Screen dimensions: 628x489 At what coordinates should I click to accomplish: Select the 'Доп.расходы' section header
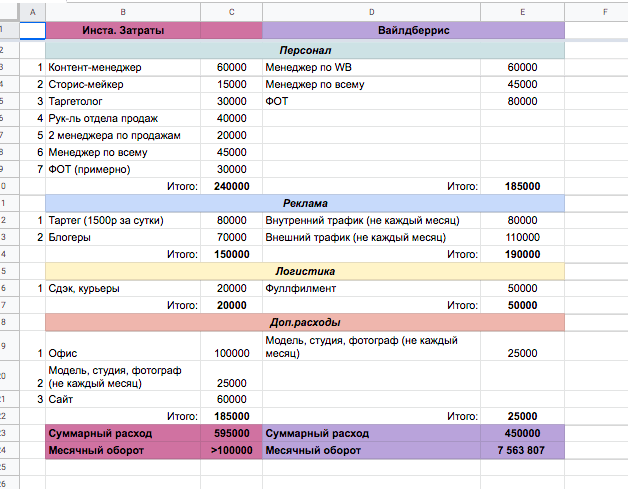[x=305, y=322]
